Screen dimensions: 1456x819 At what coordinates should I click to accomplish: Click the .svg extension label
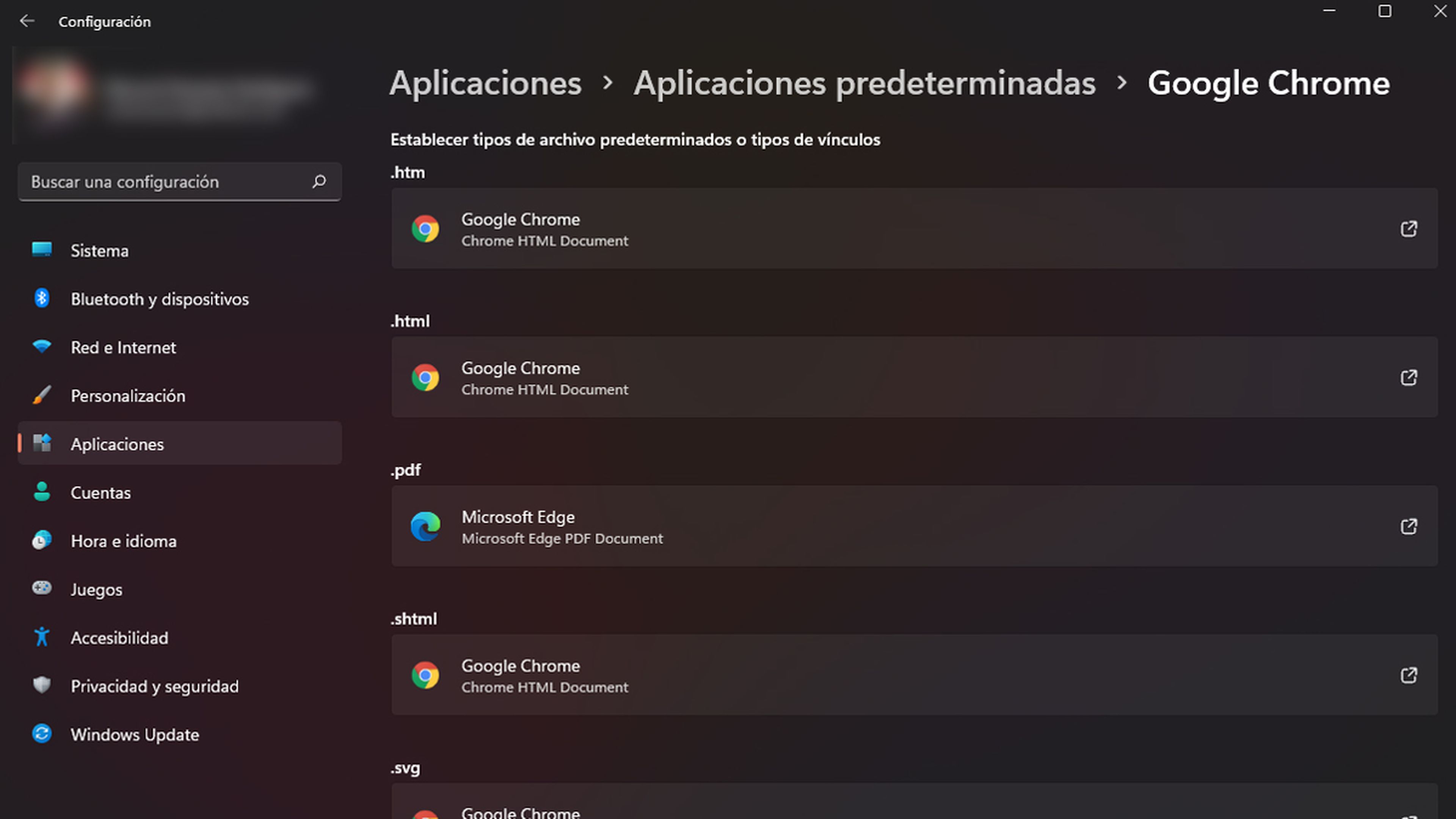405,768
